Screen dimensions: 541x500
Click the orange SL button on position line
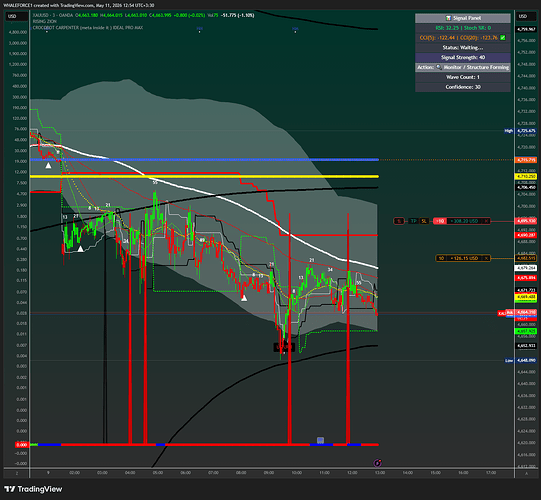(x=424, y=221)
